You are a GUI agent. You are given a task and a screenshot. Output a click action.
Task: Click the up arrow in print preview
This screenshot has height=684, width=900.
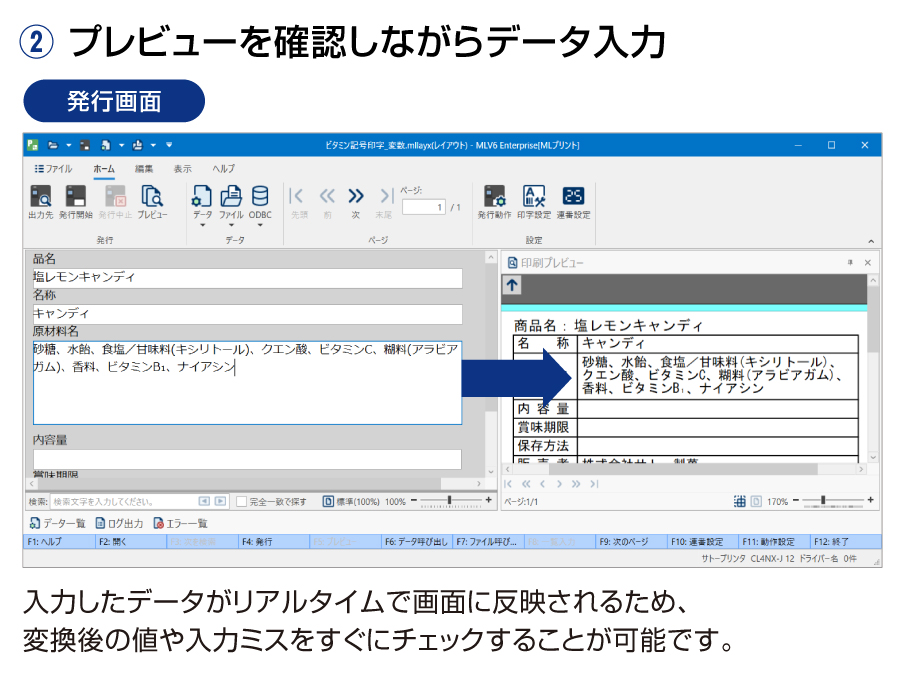(512, 285)
